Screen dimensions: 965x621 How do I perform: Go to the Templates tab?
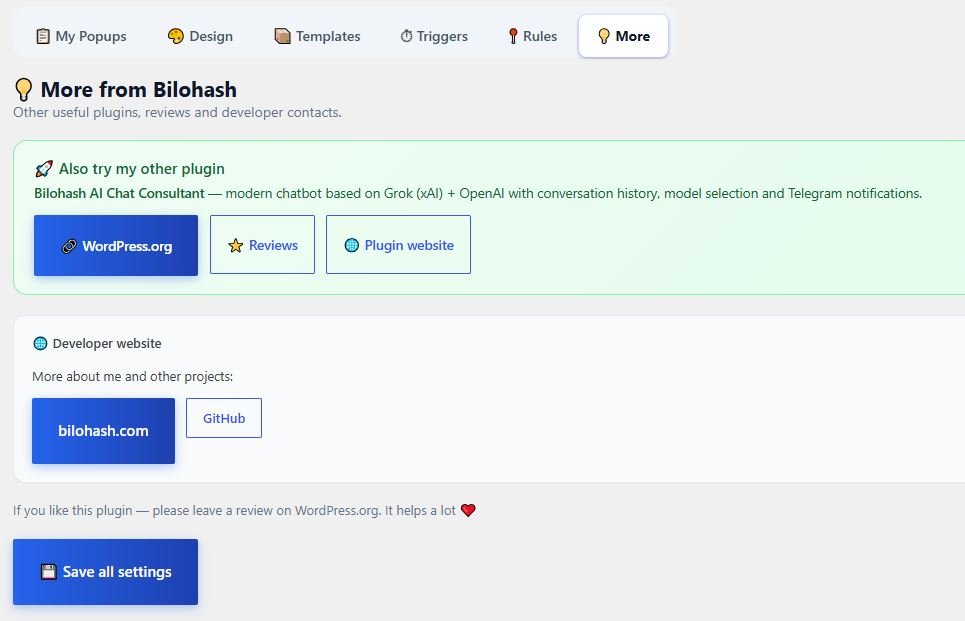317,36
